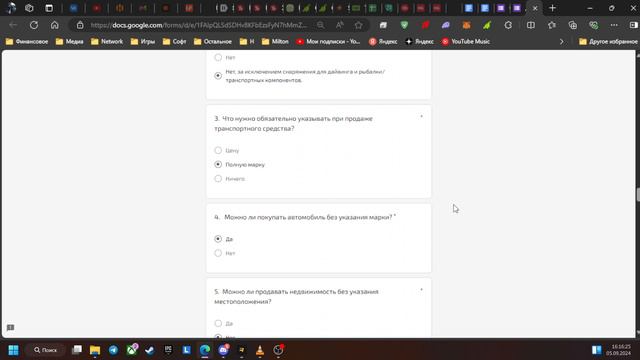Open the Яндекс bookmark with red icon
This screenshot has height=360, width=640.
(383, 41)
